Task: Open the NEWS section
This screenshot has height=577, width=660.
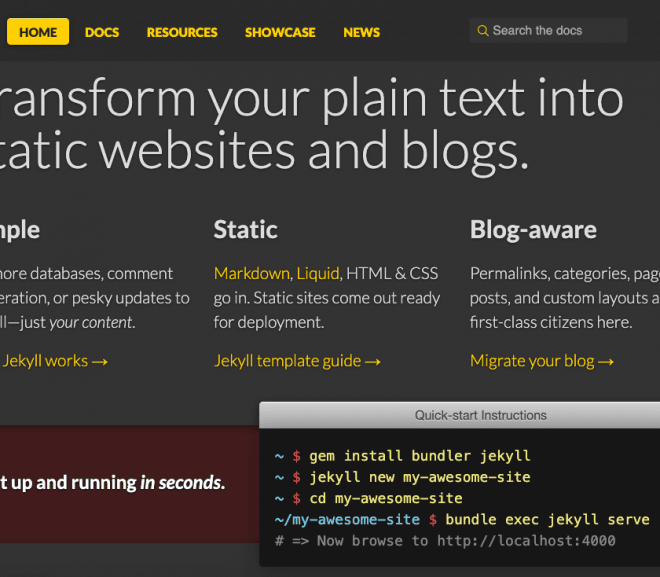Action: coord(362,32)
